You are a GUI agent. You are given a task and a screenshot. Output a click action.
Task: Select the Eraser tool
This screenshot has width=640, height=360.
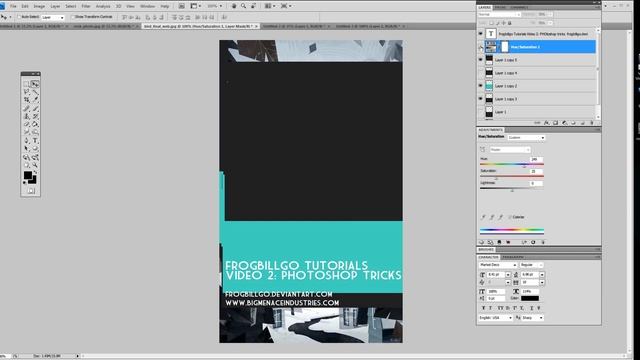tap(27, 124)
